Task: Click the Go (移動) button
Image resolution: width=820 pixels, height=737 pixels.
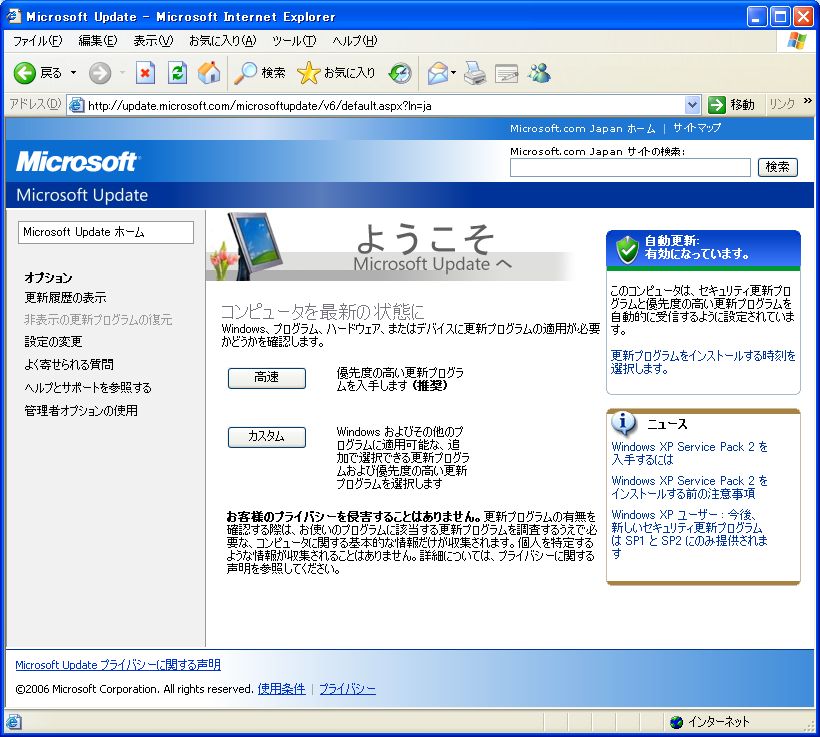Action: pos(732,105)
